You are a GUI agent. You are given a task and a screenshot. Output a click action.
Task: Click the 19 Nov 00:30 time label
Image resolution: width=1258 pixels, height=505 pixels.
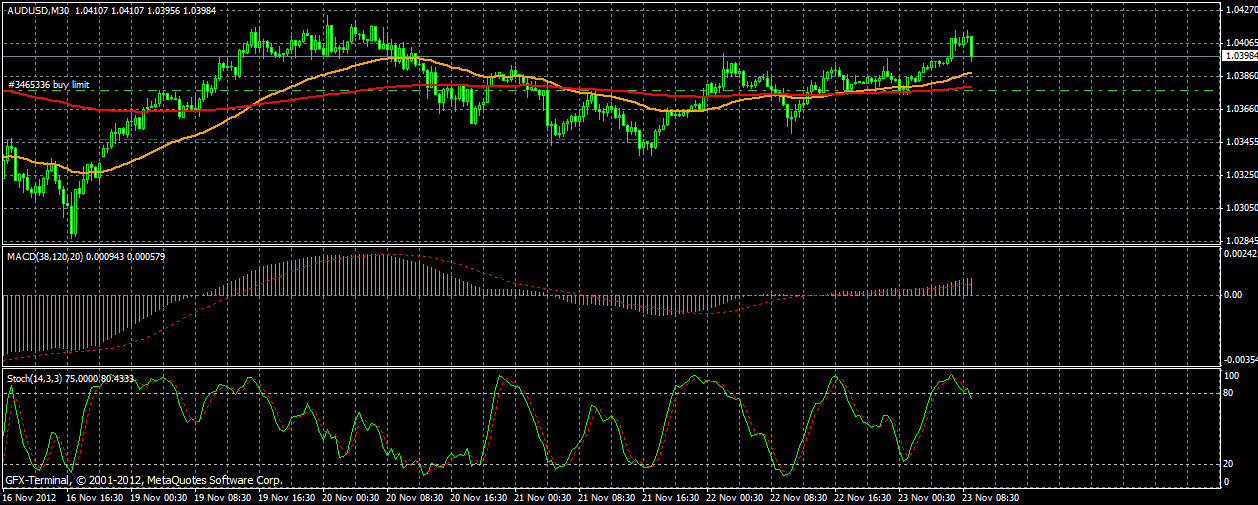click(x=161, y=496)
